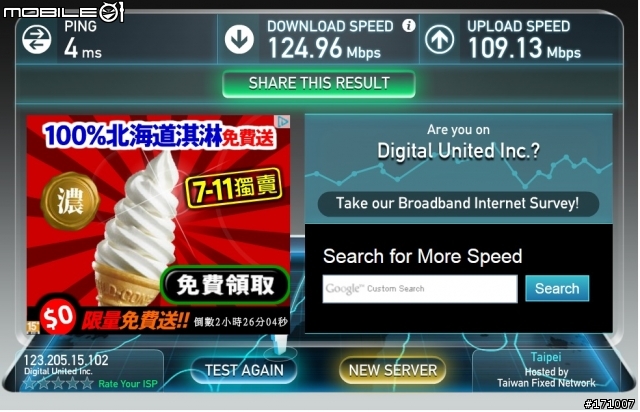
Task: Click the blue Search button
Action: coord(557,288)
